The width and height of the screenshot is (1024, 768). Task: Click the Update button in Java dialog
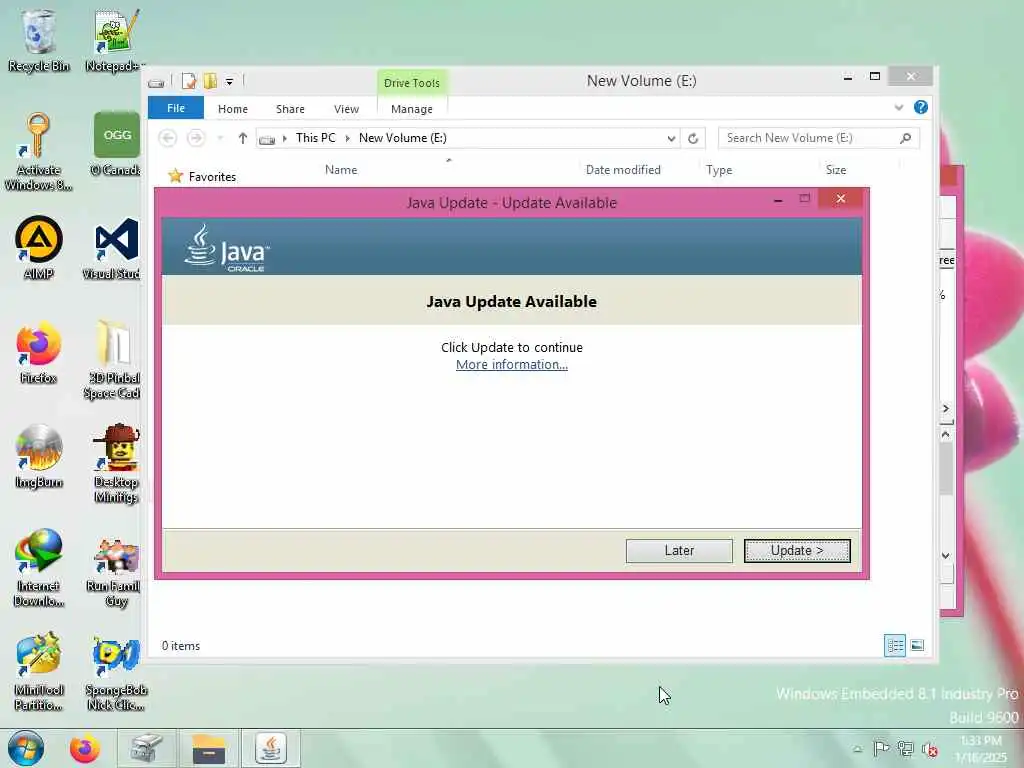797,551
